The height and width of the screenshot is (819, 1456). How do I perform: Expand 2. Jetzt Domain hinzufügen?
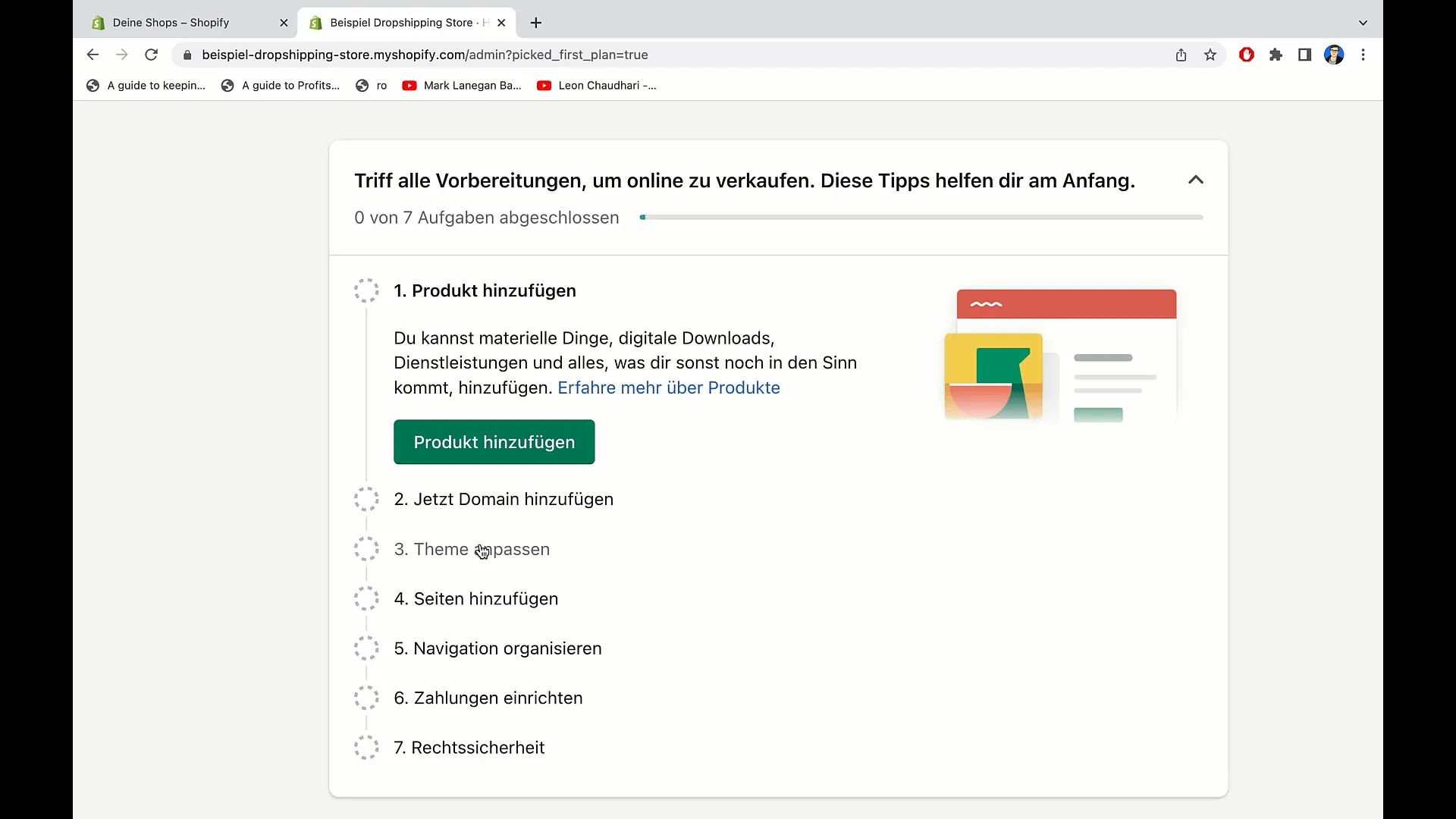click(504, 499)
